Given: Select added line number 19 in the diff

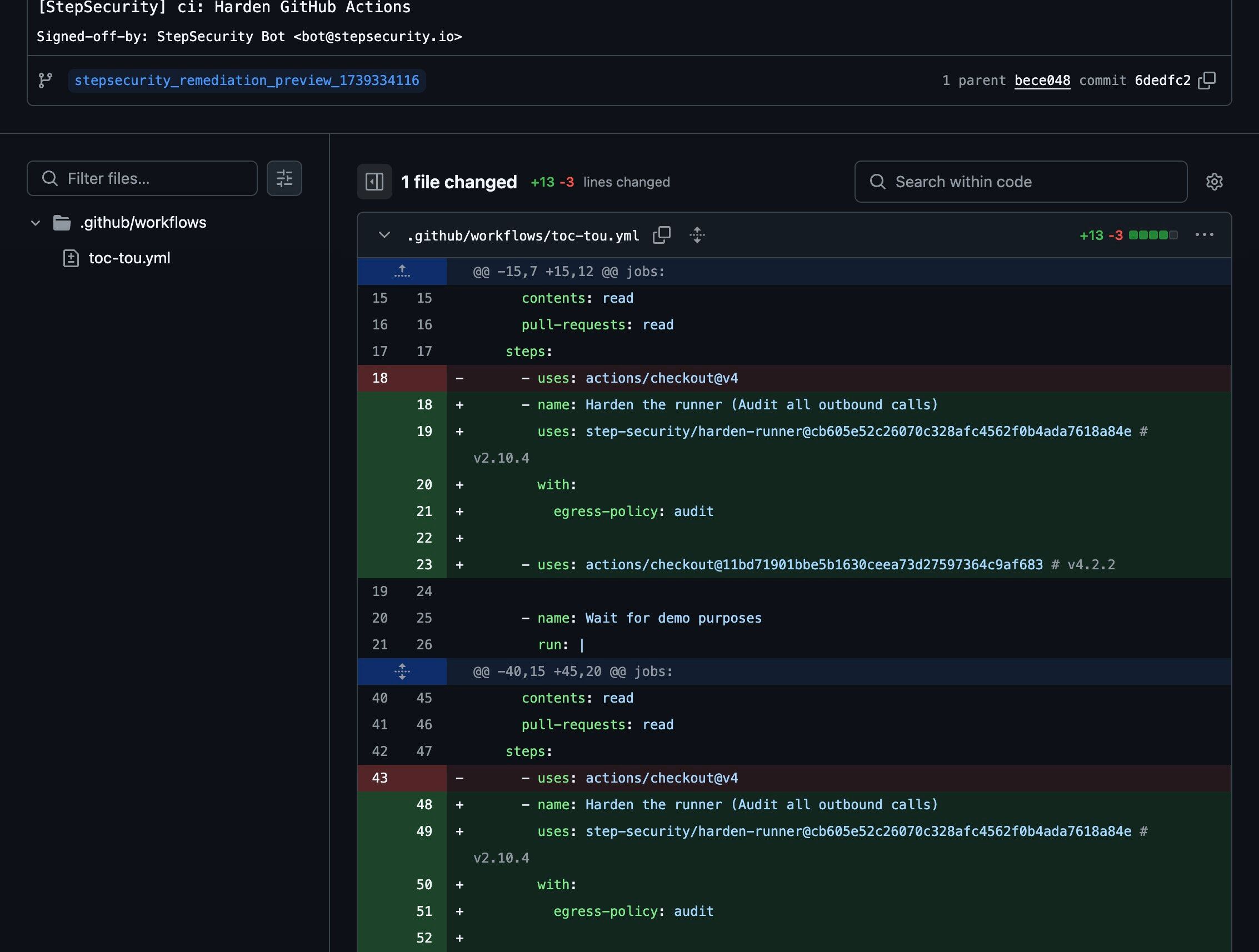Looking at the screenshot, I should tap(424, 432).
